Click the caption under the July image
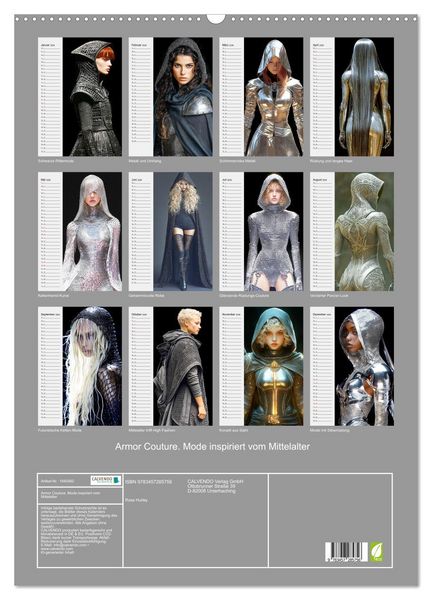432x600 pixels. coord(244,296)
